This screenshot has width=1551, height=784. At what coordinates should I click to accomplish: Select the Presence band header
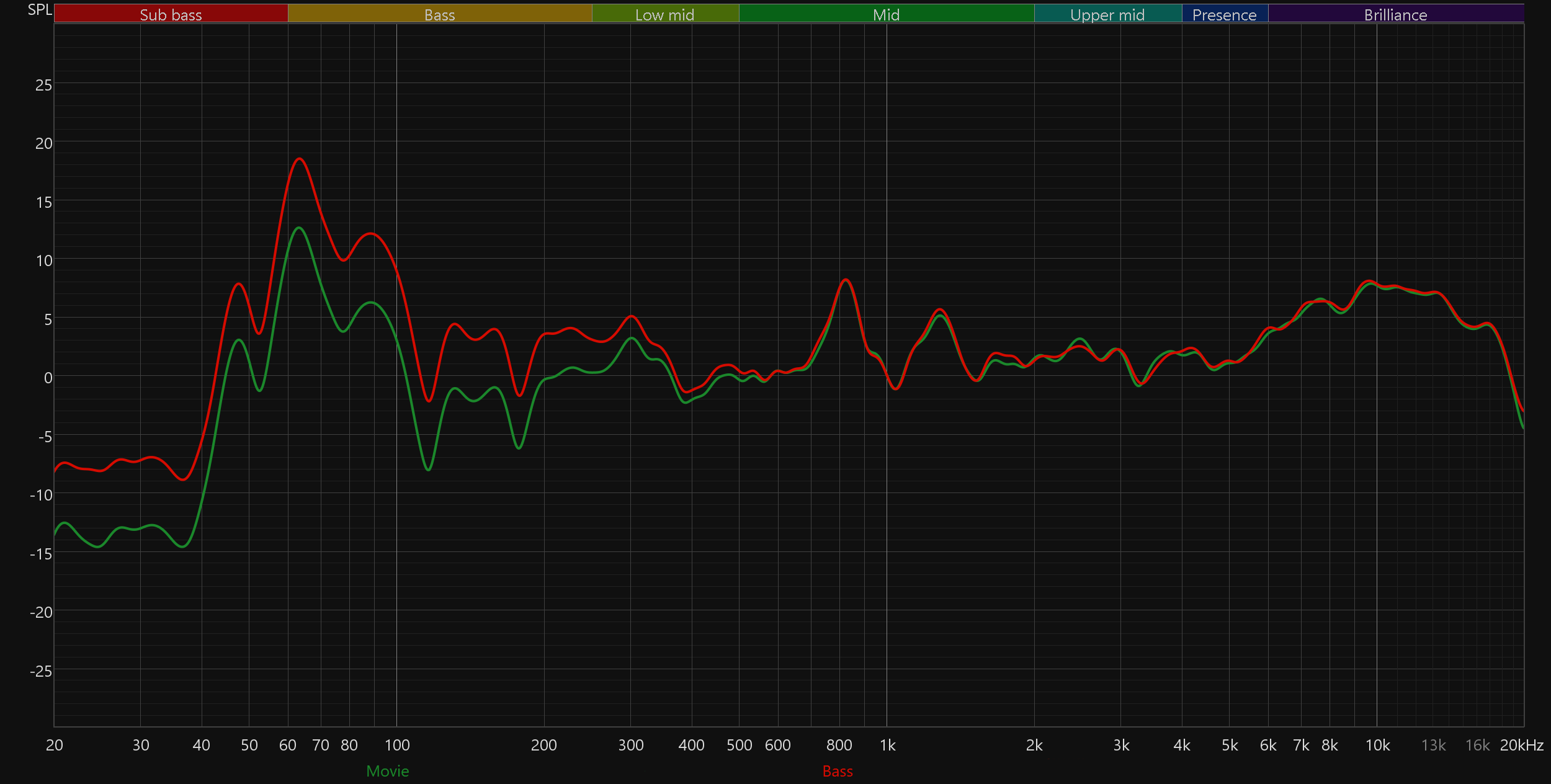[x=1224, y=14]
